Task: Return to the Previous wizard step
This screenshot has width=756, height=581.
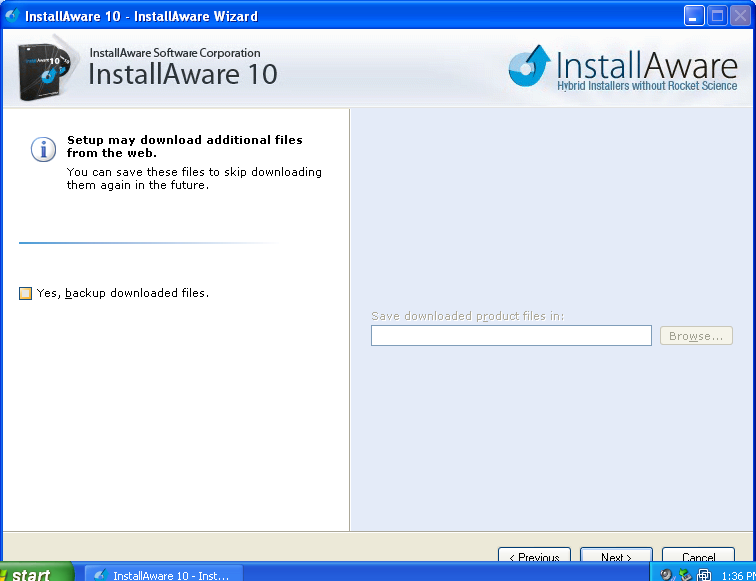Action: pos(534,554)
